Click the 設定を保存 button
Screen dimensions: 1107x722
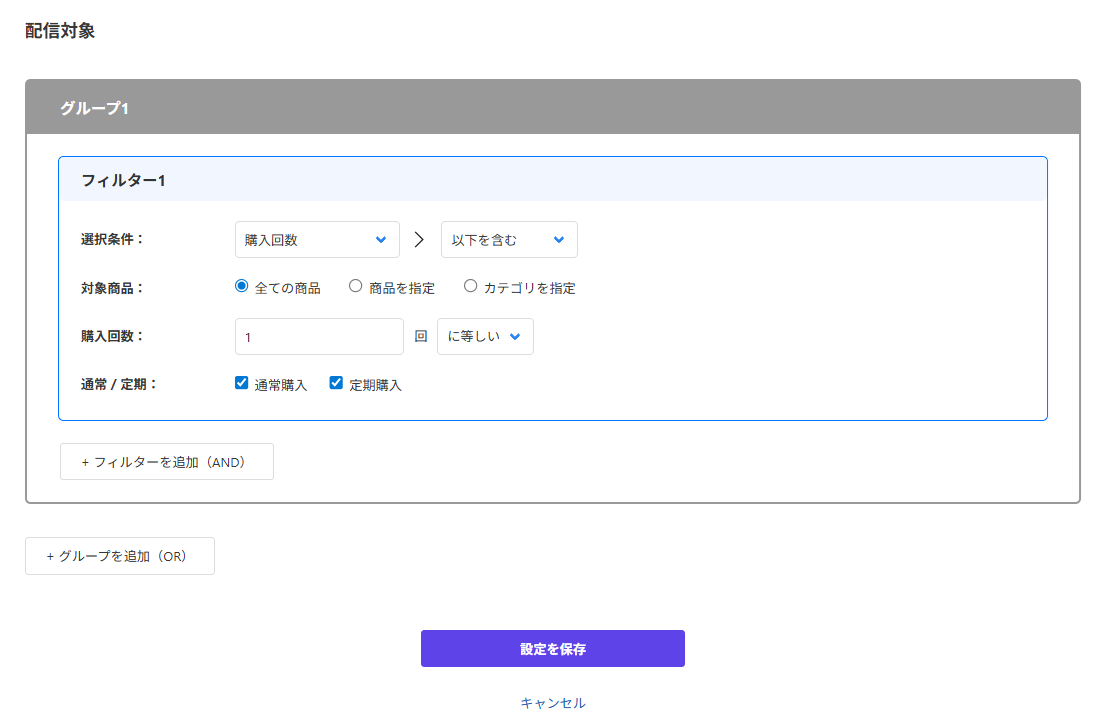552,649
